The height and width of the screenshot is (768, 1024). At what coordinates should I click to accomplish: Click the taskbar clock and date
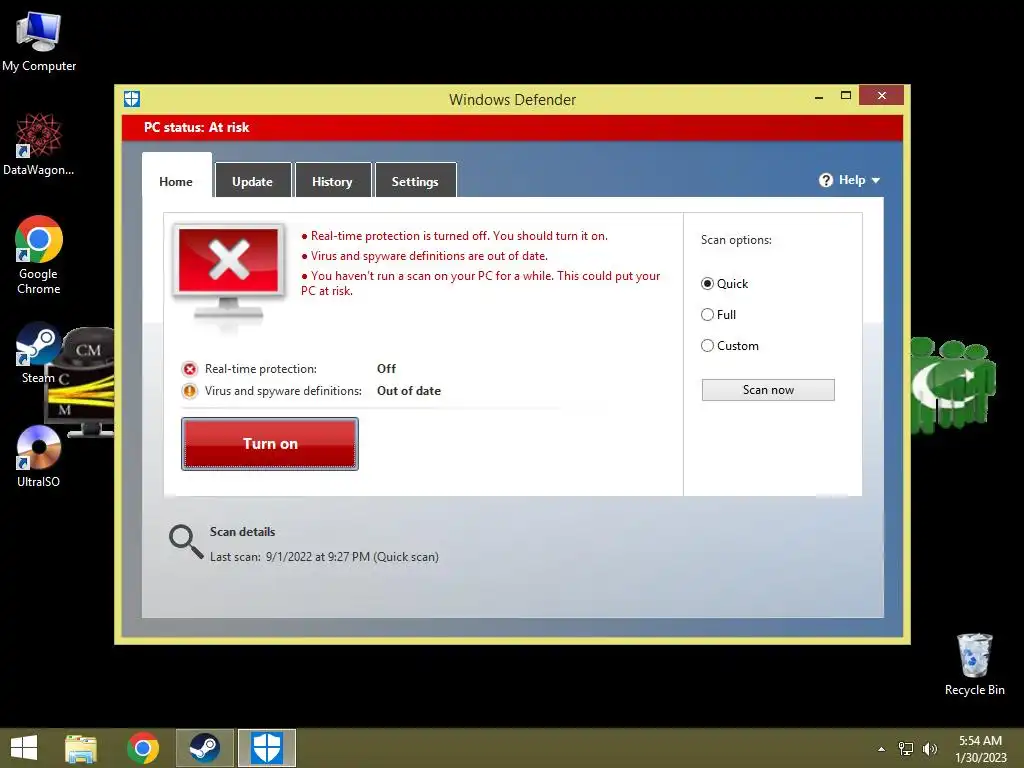[x=980, y=749]
